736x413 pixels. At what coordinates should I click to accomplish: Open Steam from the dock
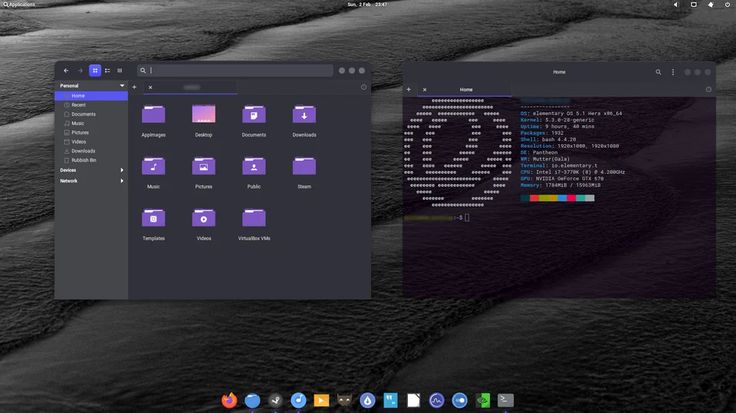click(x=275, y=400)
